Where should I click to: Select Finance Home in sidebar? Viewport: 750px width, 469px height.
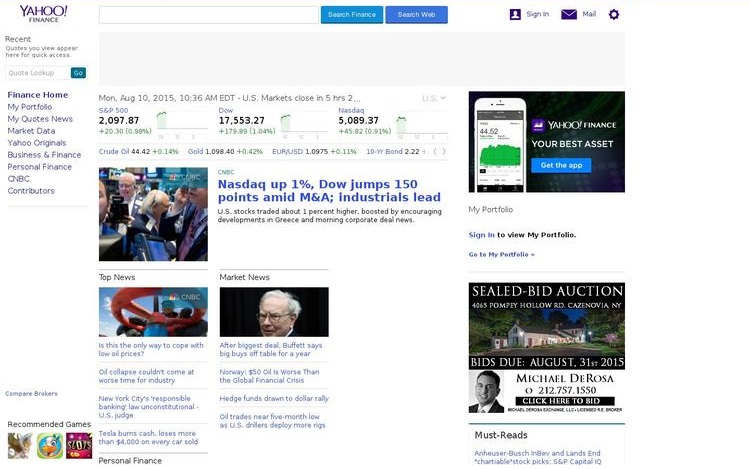pos(38,95)
